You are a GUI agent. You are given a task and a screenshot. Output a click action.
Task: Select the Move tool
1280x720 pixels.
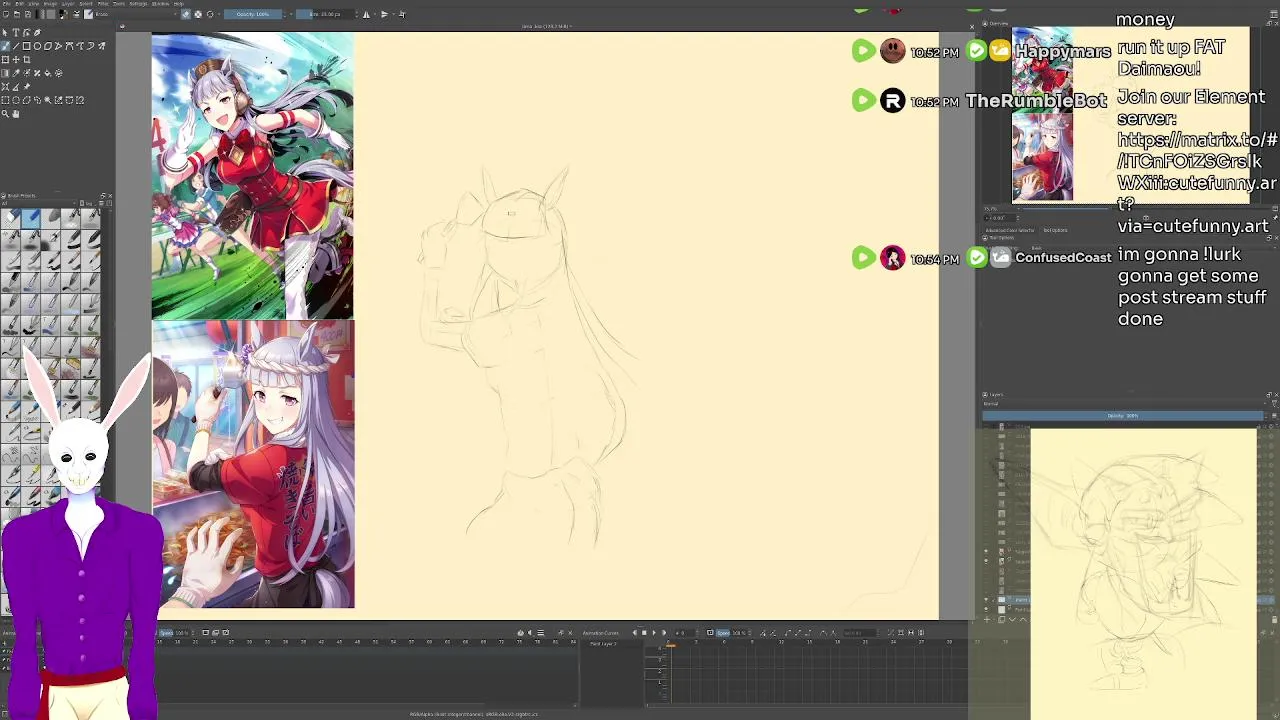[x=16, y=59]
